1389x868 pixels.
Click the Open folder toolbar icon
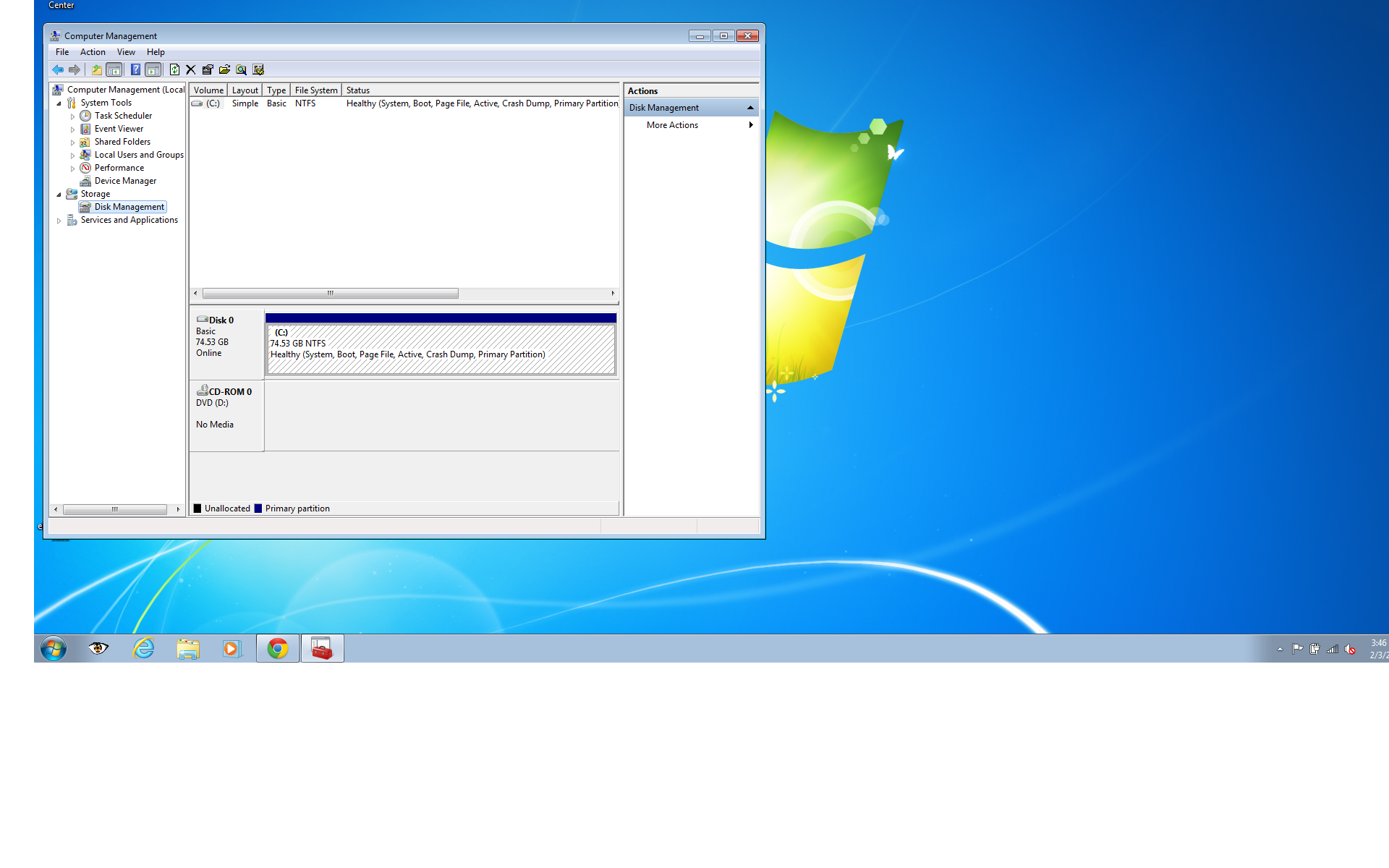point(224,70)
